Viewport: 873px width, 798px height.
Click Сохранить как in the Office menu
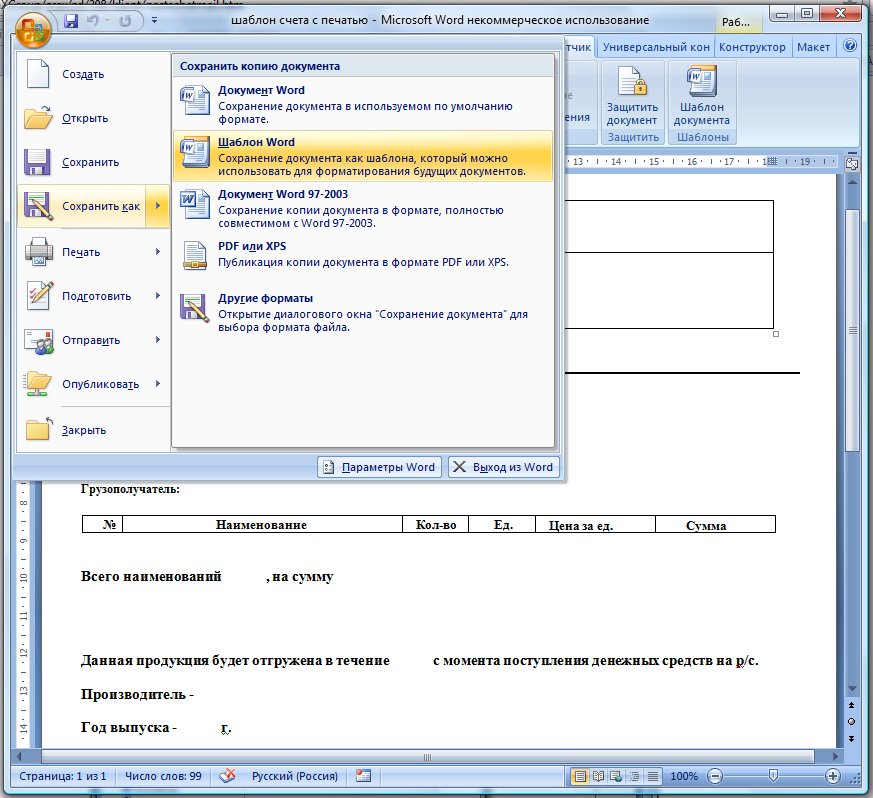[82, 206]
